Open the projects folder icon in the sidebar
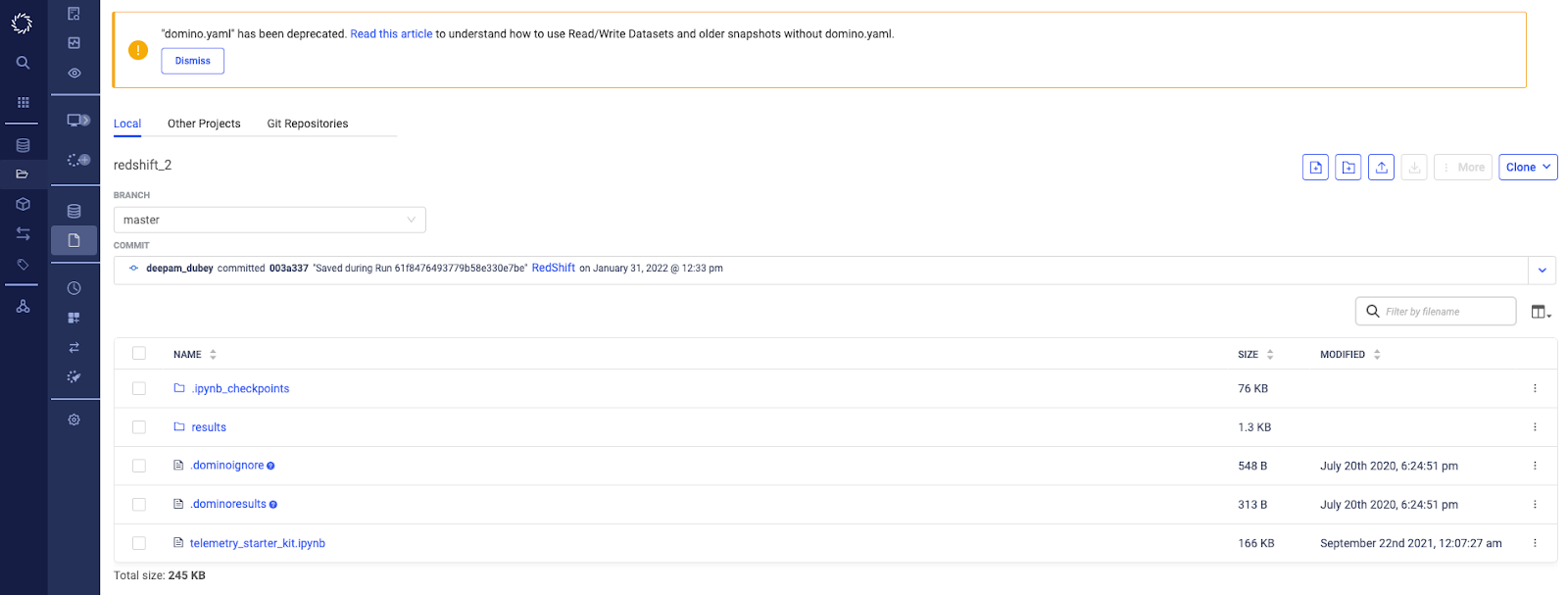The image size is (1568, 595). (x=23, y=174)
